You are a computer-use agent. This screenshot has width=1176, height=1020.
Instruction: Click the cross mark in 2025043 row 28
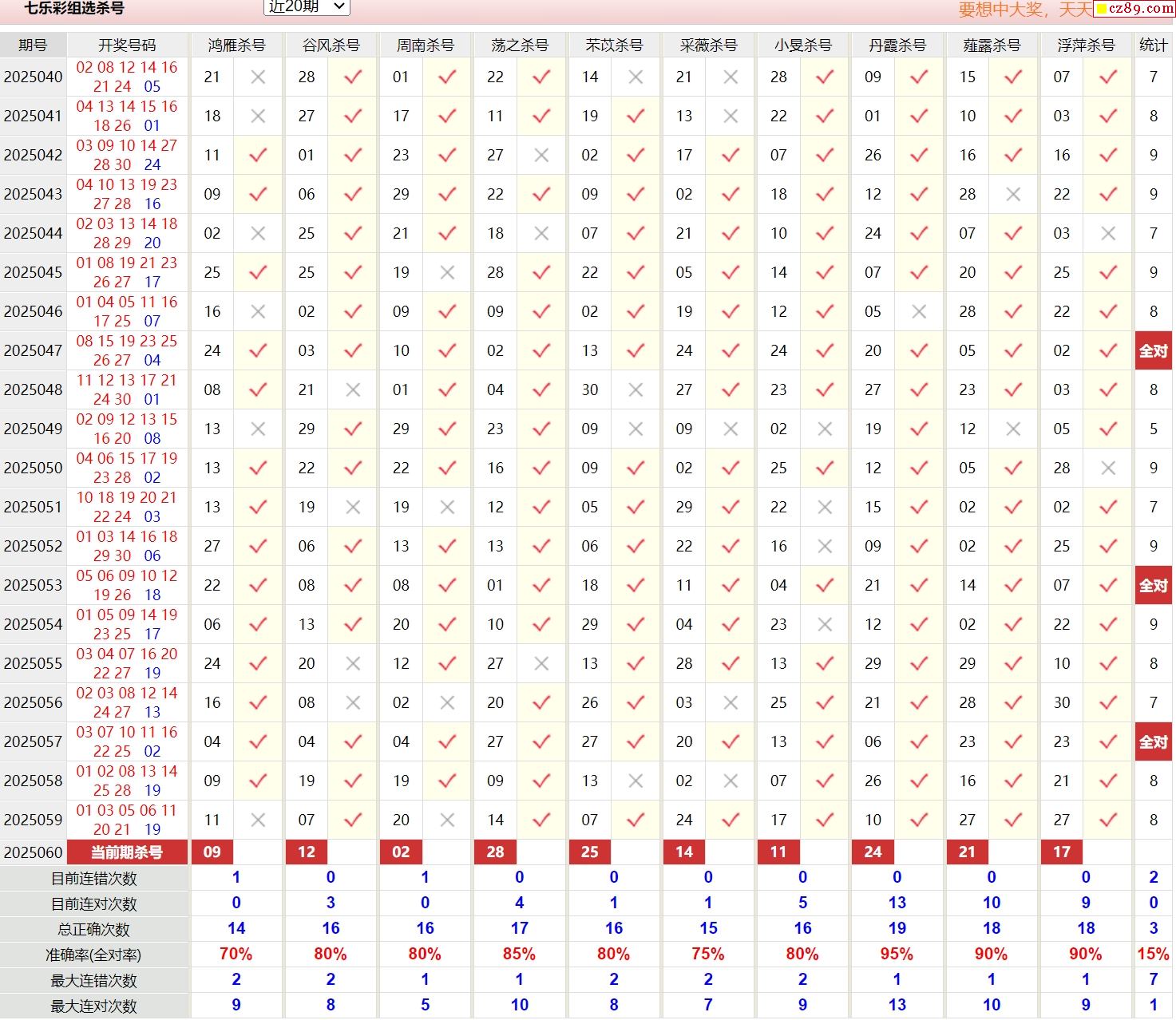(x=1013, y=195)
